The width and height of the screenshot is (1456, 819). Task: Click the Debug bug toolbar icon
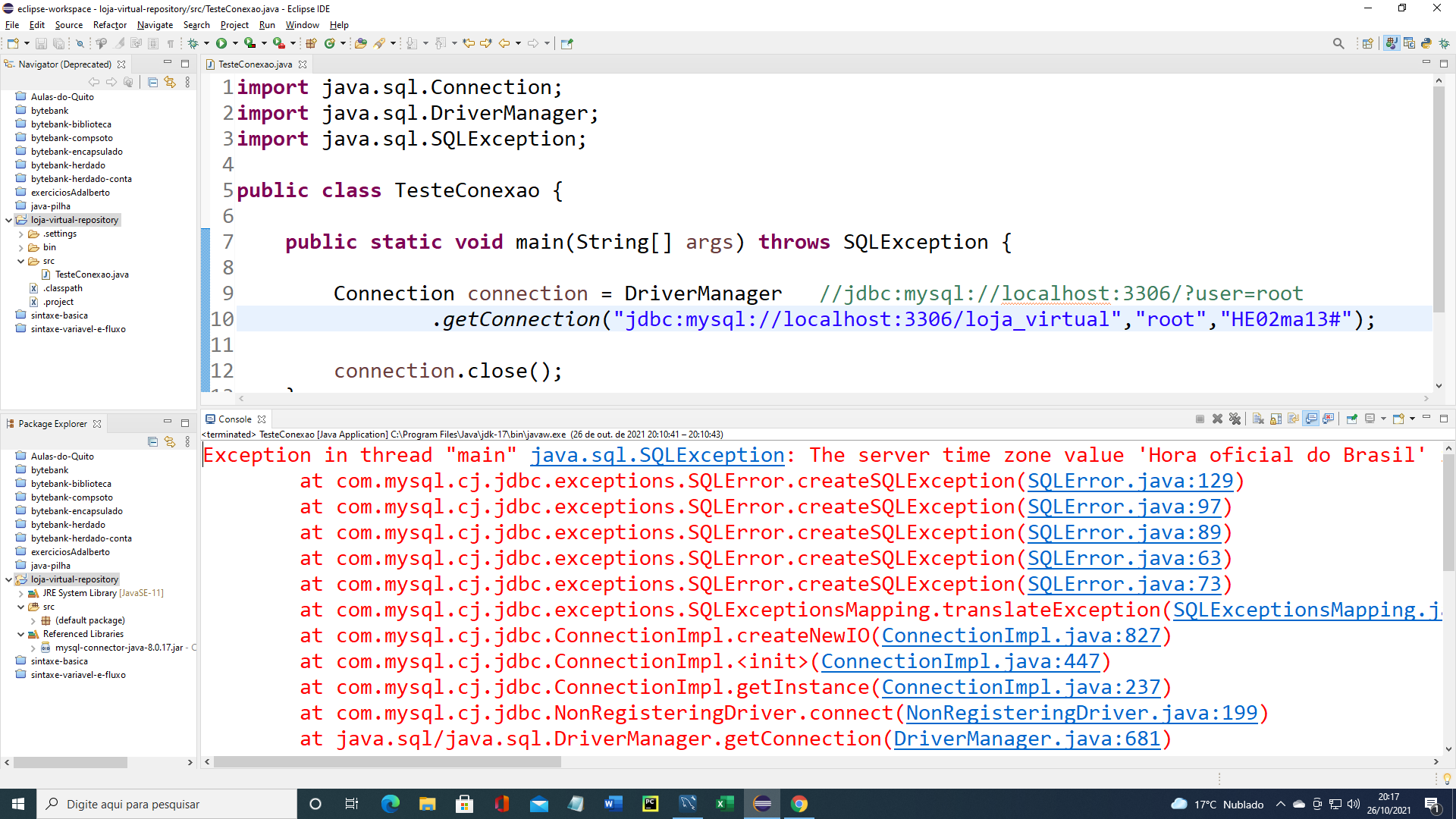point(193,43)
